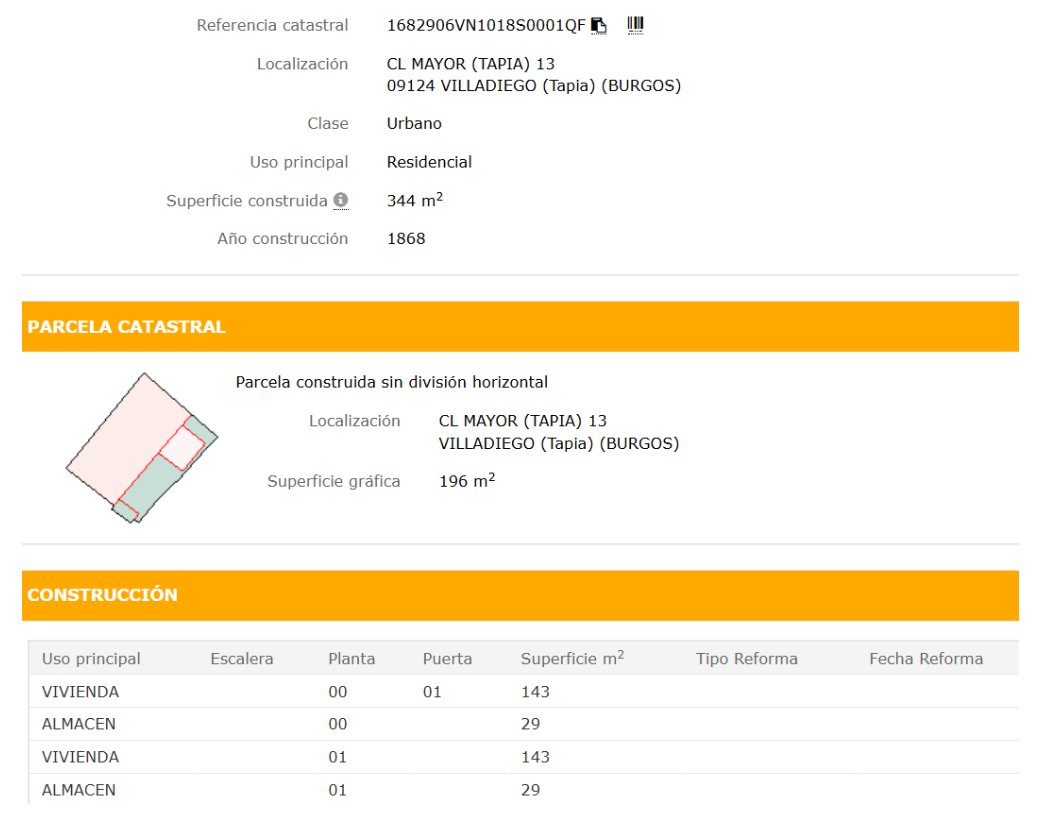Click the Fecha Reforma column header
Screen dimensions: 1060x816
[x=925, y=659]
